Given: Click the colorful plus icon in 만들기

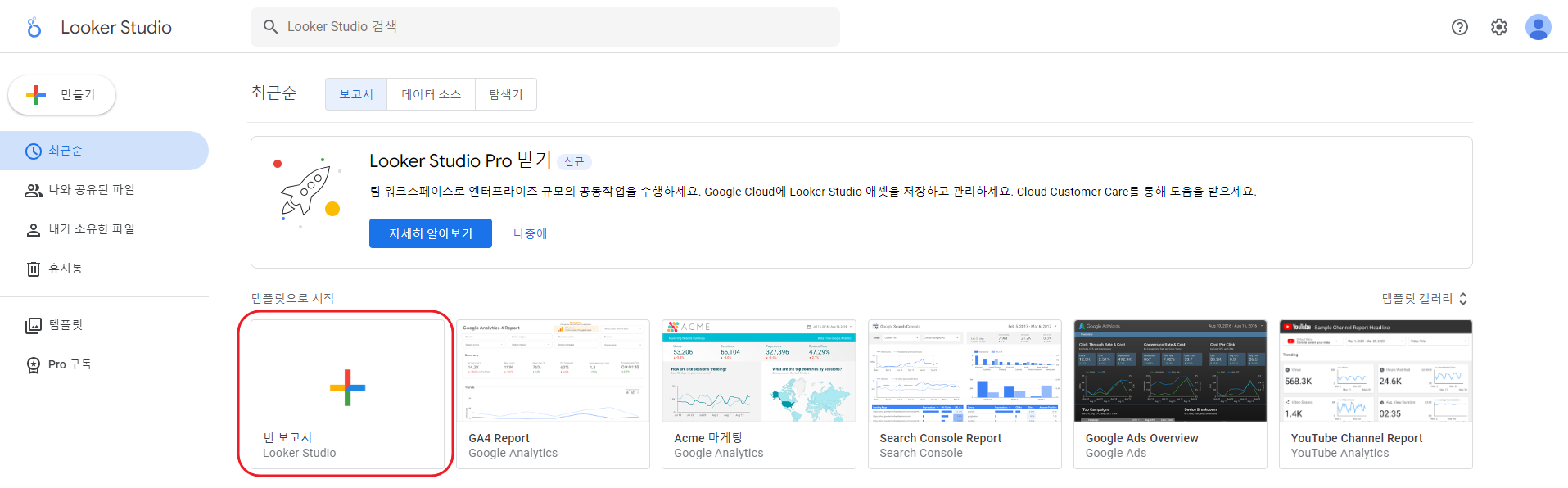Looking at the screenshot, I should pos(36,95).
